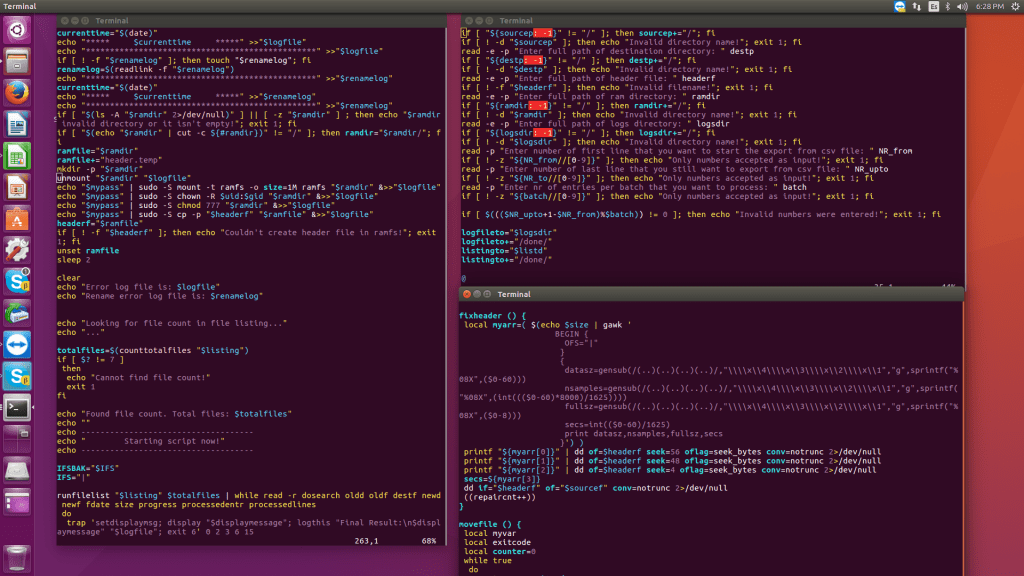Click '((repaircnt++))' in bottom-right terminal
The width and height of the screenshot is (1024, 576).
pyautogui.click(x=500, y=497)
